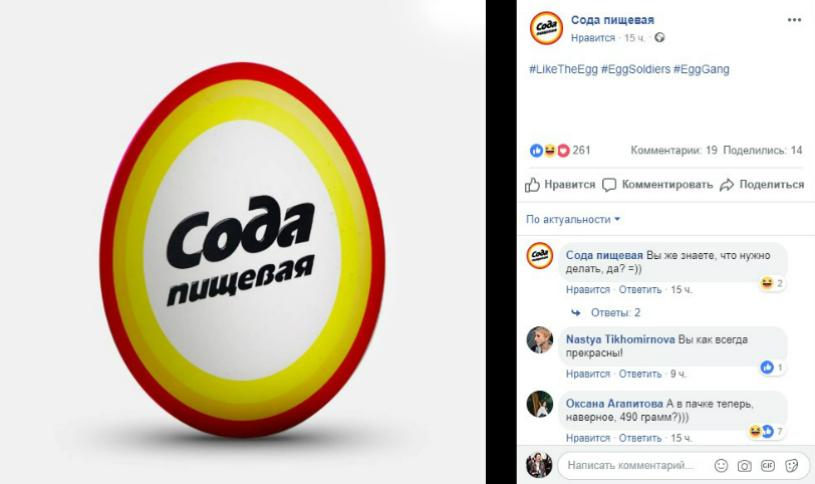
Task: Open the emoji picker in comment box
Action: point(721,465)
